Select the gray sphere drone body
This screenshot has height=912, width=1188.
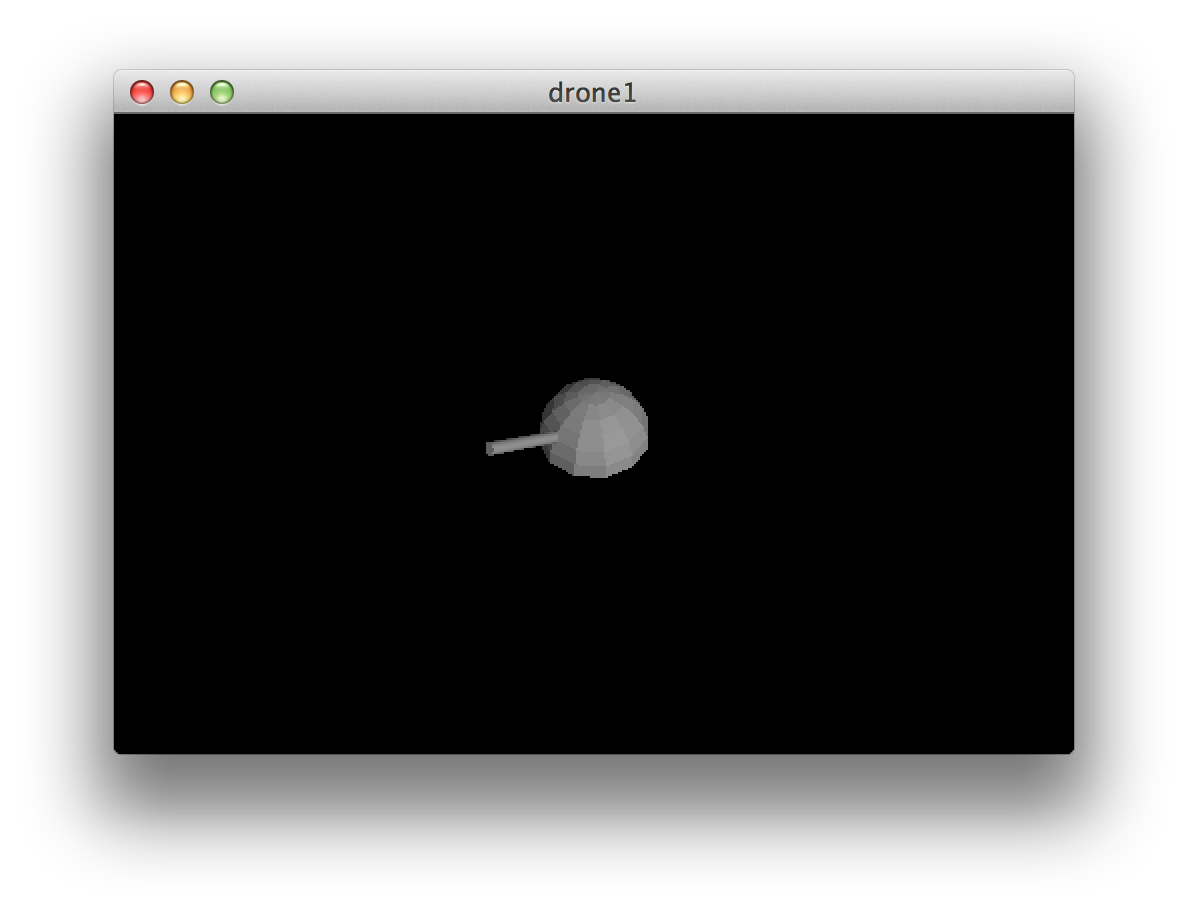pos(596,428)
